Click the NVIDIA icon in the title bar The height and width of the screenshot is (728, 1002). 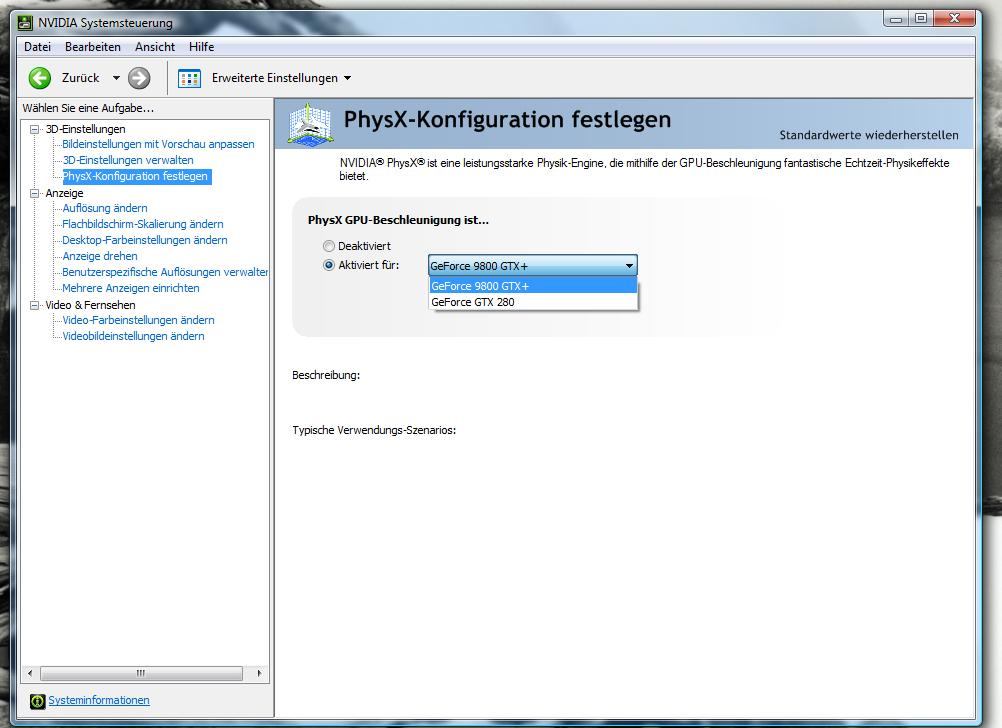26,23
